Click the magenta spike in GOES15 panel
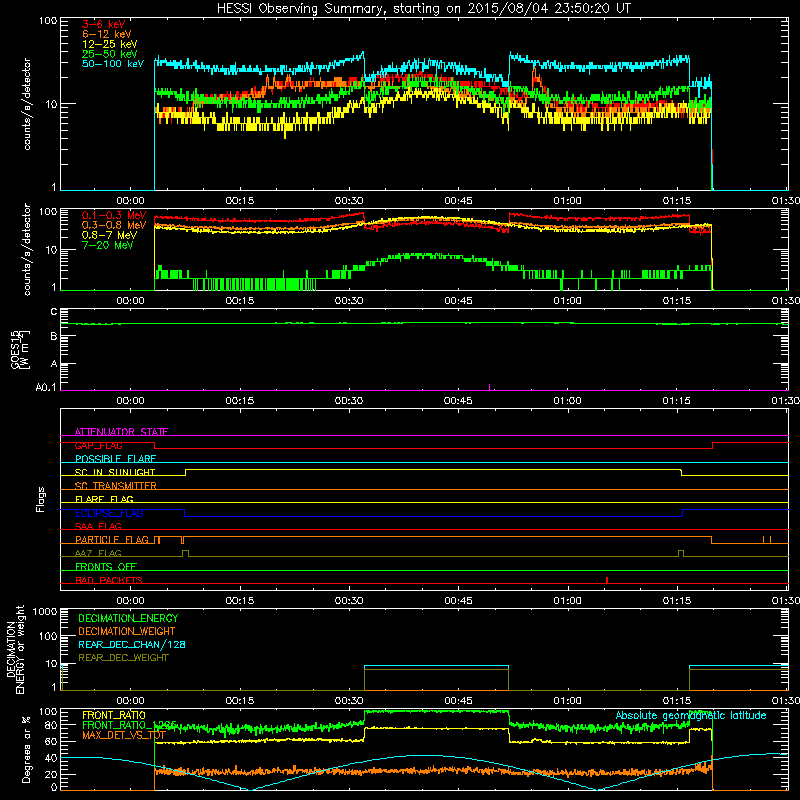The width and height of the screenshot is (800, 800). click(490, 387)
